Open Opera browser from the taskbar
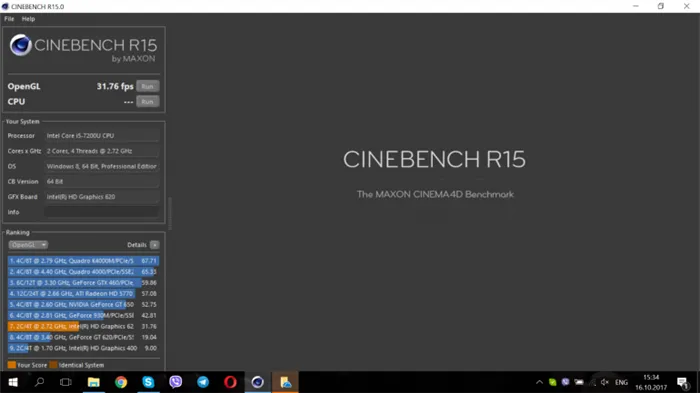Viewport: 700px width, 393px height. pyautogui.click(x=230, y=382)
